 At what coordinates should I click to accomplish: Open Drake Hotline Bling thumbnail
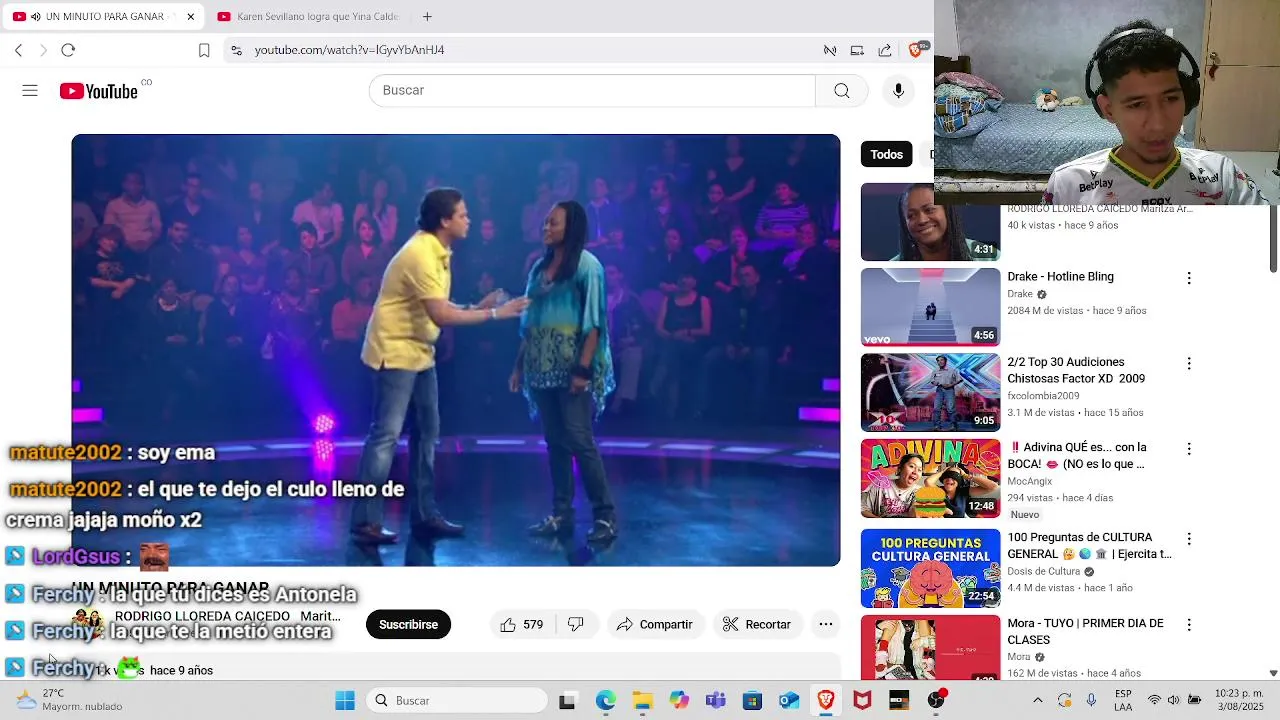point(930,307)
